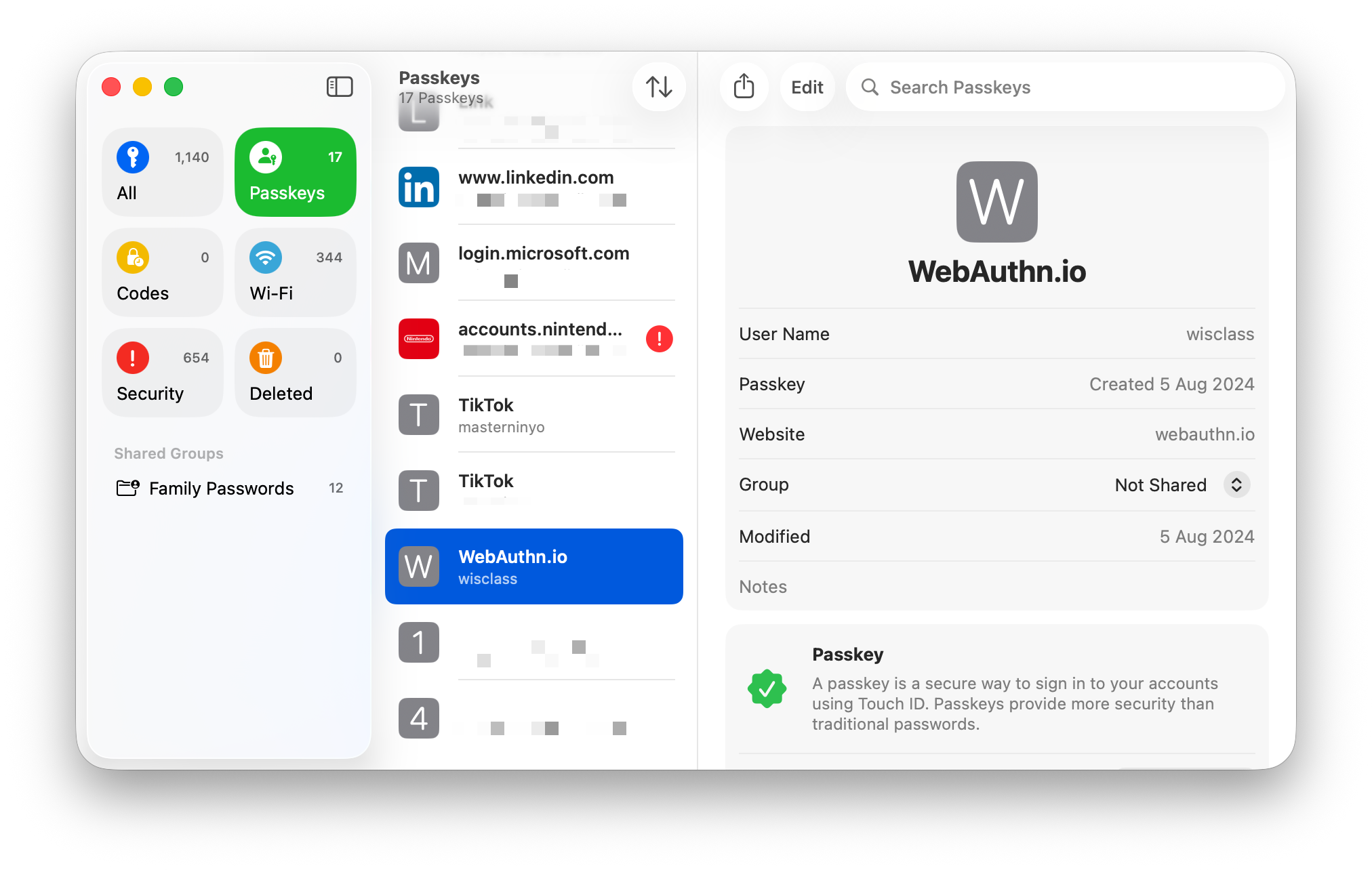Click the WebAuthn.io detail title
This screenshot has height=870, width=1372.
997,272
